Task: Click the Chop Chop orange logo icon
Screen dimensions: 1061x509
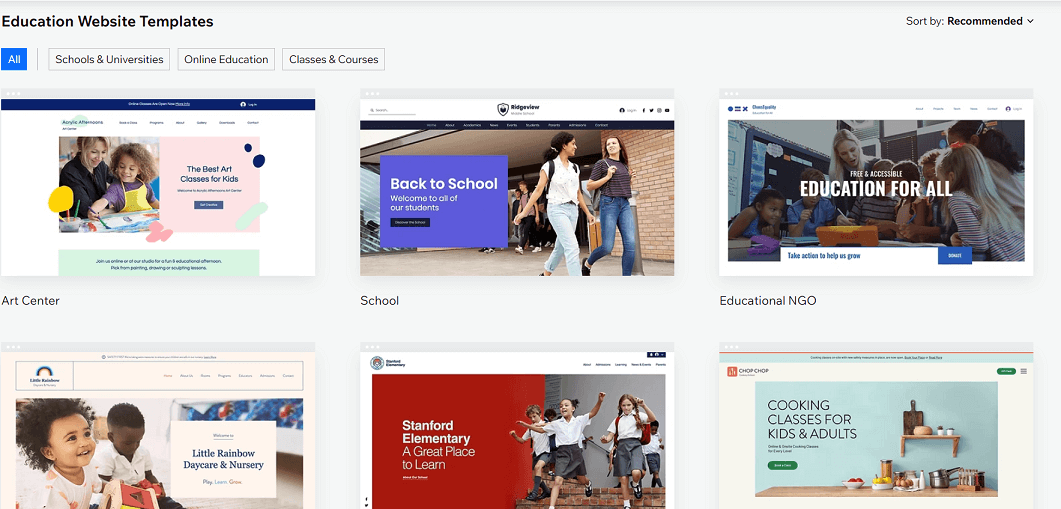Action: [732, 371]
